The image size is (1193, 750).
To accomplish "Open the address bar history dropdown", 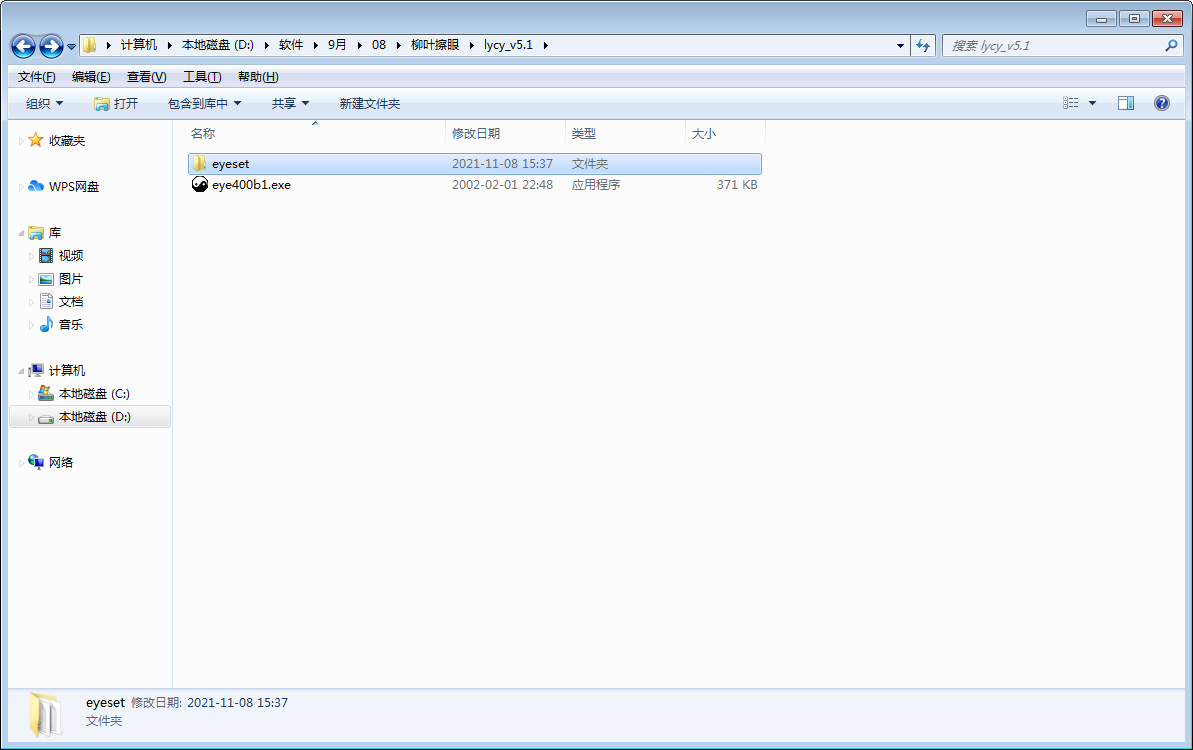I will coord(900,46).
